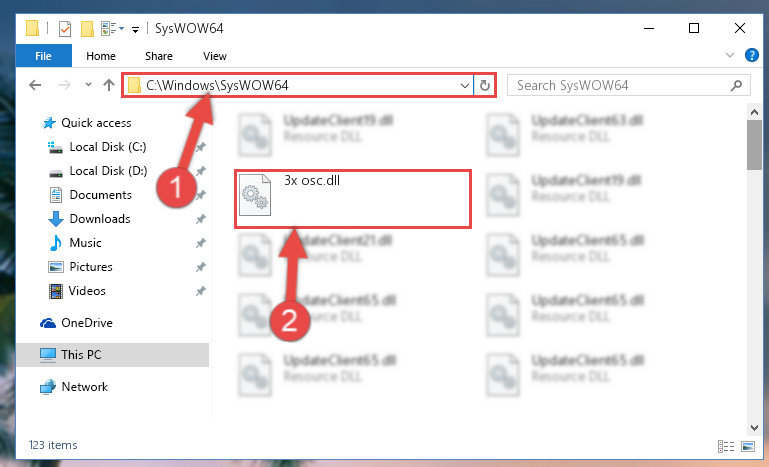Screen dimensions: 769x467
Task: Go up one folder level arrow
Action: pyautogui.click(x=109, y=85)
